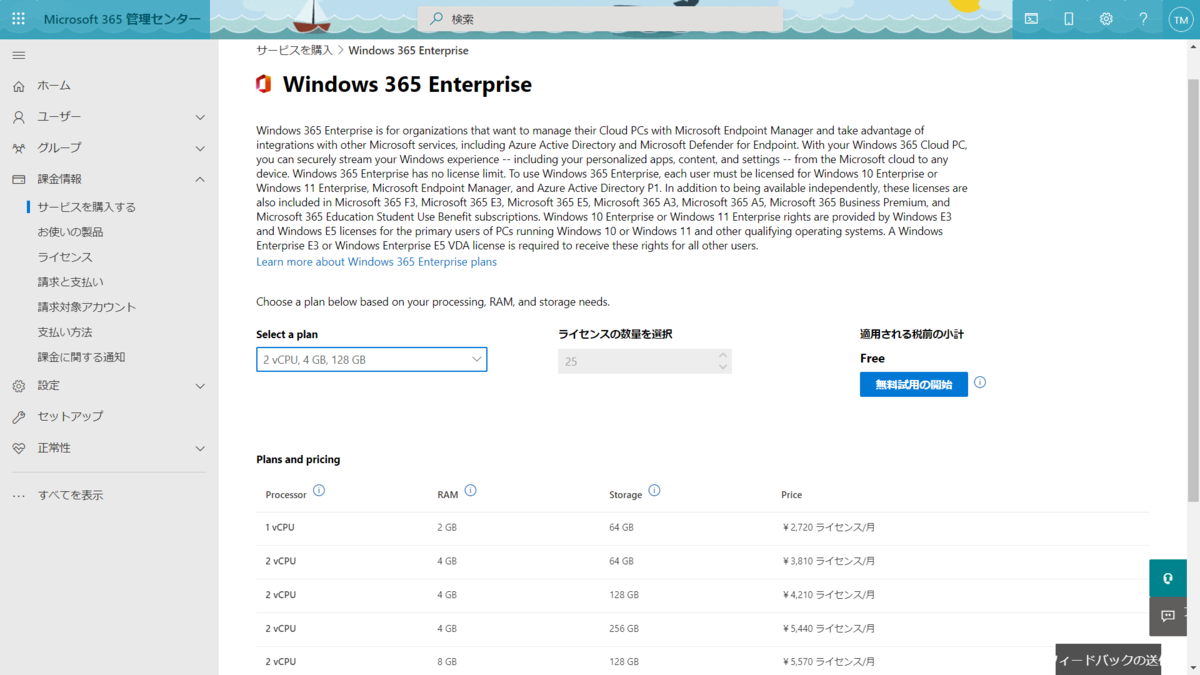The image size is (1200, 675).
Task: Click the info icon next to RAM
Action: point(470,490)
